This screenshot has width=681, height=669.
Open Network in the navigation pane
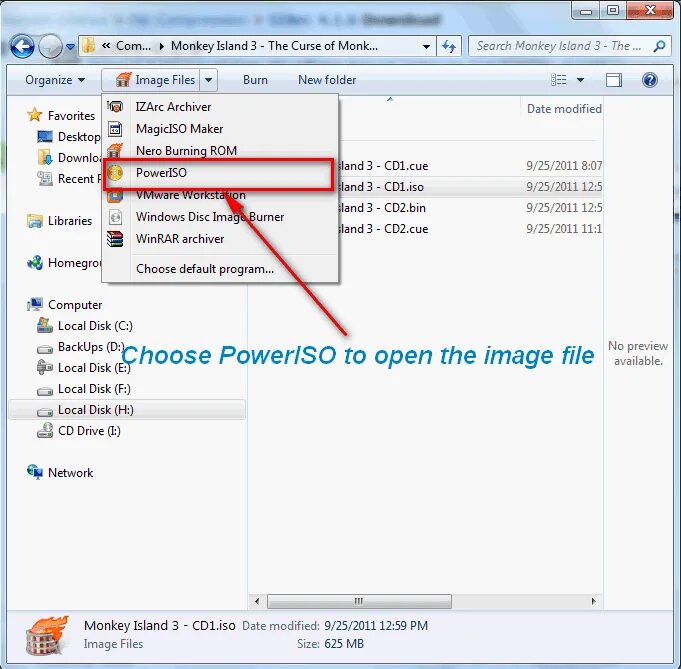tap(70, 473)
